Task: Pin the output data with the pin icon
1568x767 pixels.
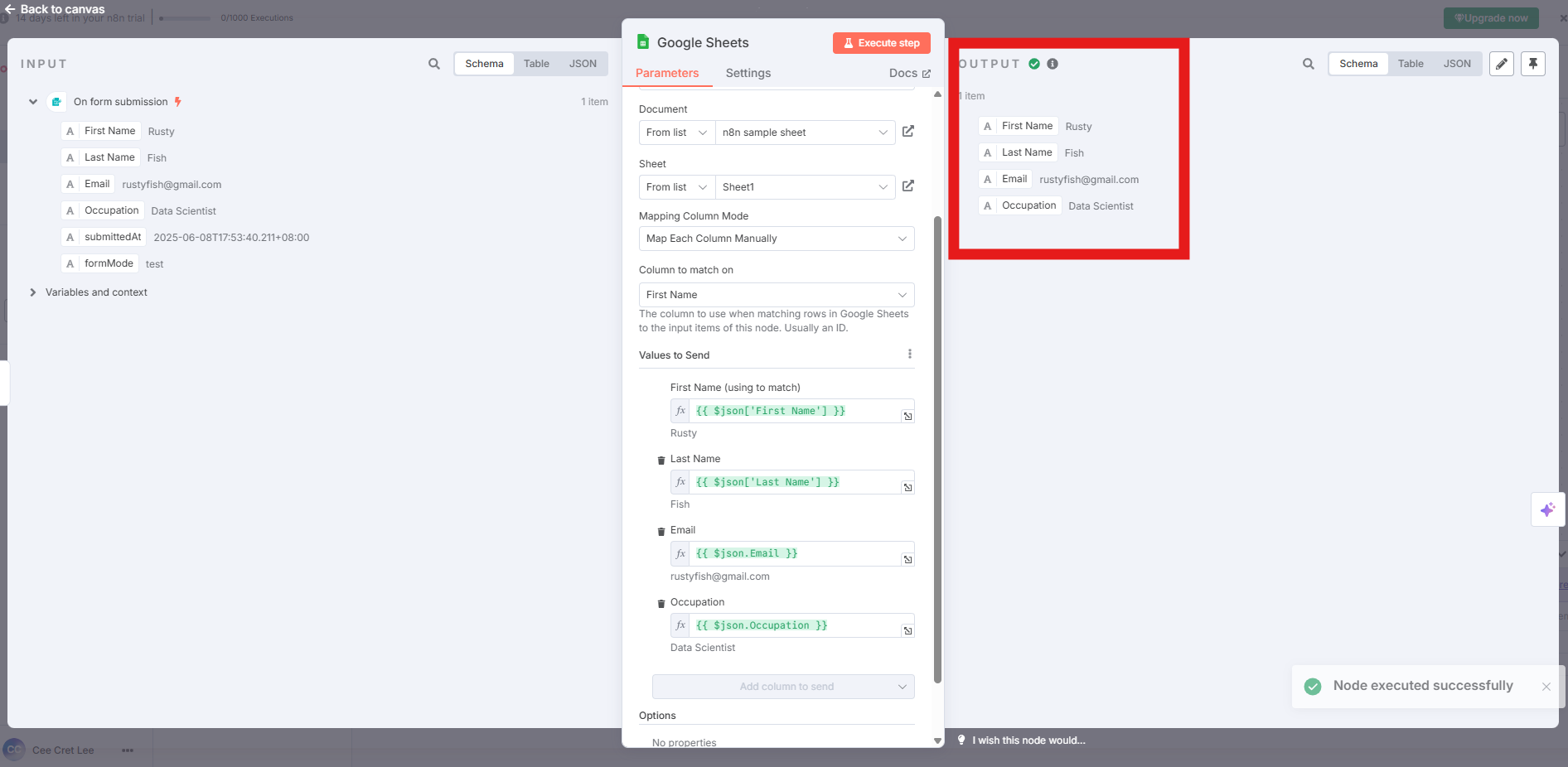Action: tap(1532, 64)
